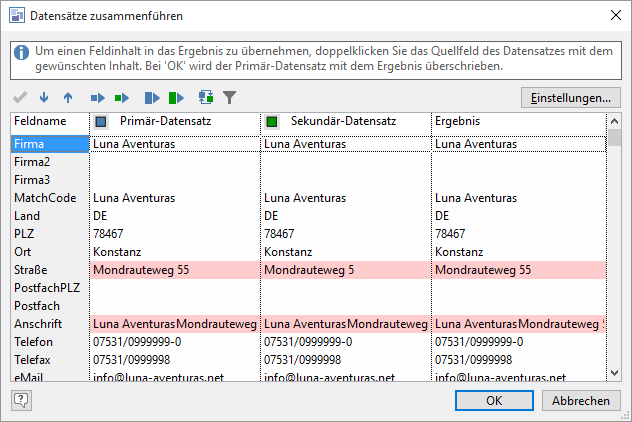This screenshot has height=422, width=632.
Task: Click the small green square-arrow icon
Action: (122, 98)
